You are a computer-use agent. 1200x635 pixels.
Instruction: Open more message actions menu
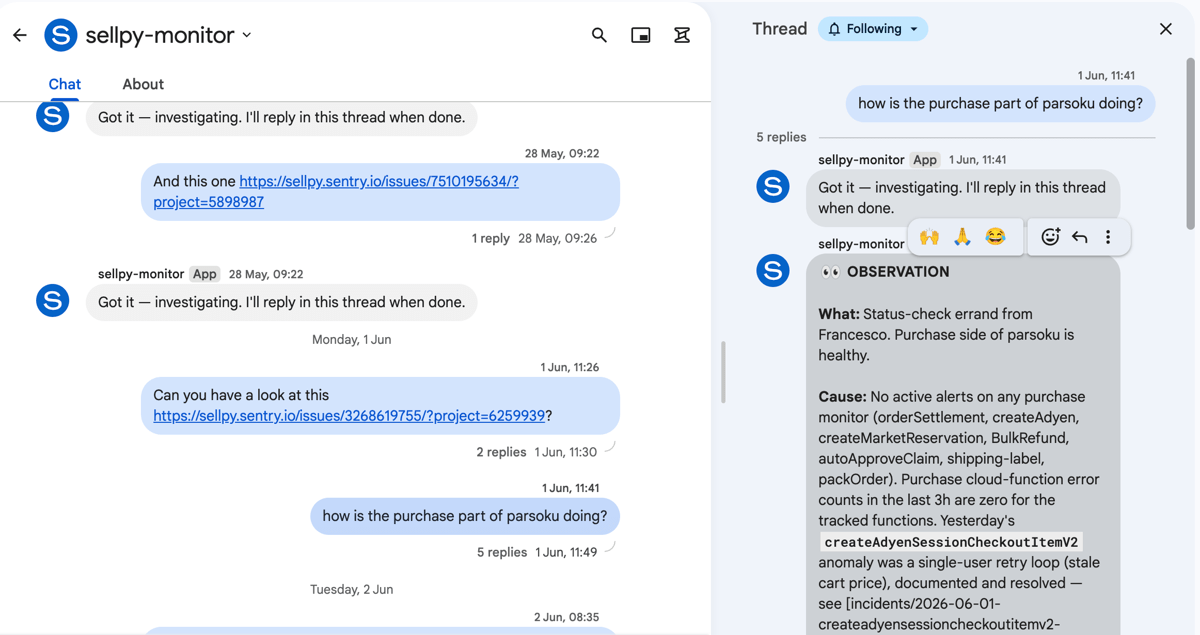[1108, 237]
